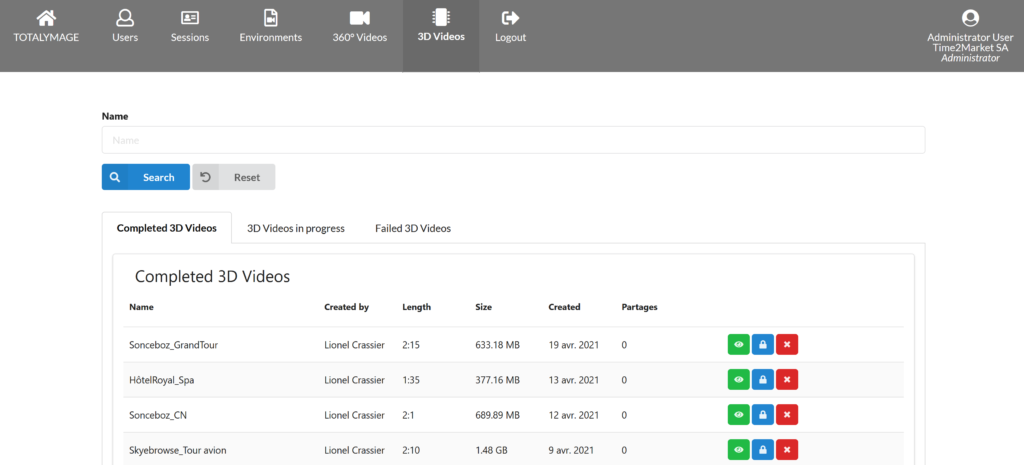Click the 377.16 MB size cell
Image resolution: width=1024 pixels, height=465 pixels.
pos(498,380)
